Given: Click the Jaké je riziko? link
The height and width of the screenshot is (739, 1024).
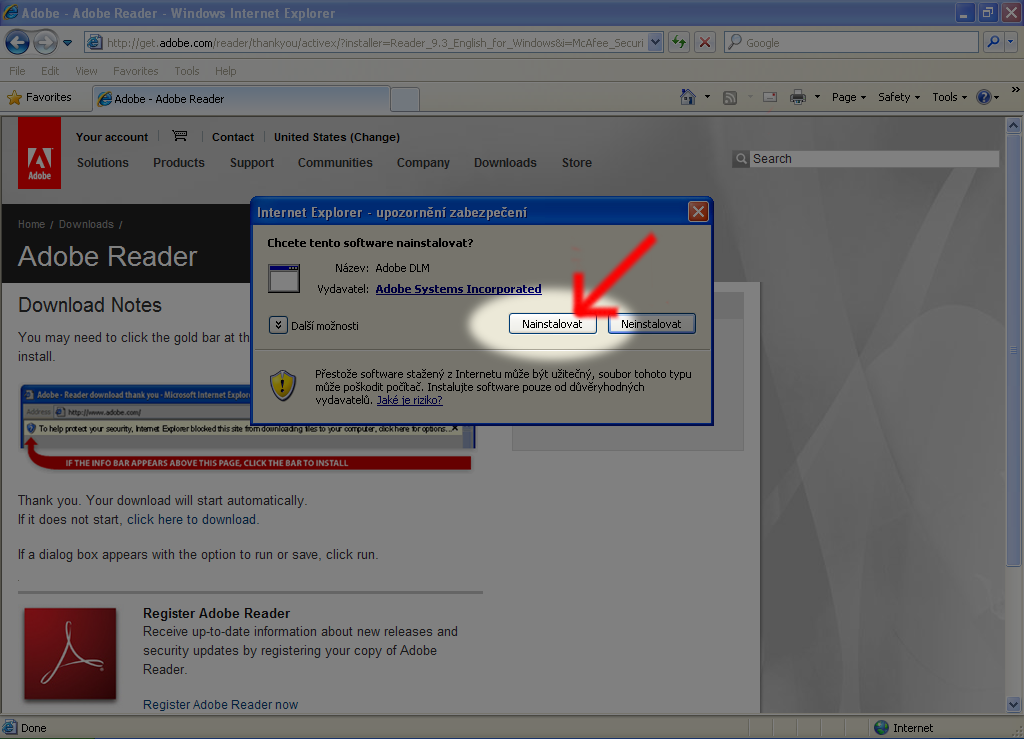Looking at the screenshot, I should tap(409, 400).
